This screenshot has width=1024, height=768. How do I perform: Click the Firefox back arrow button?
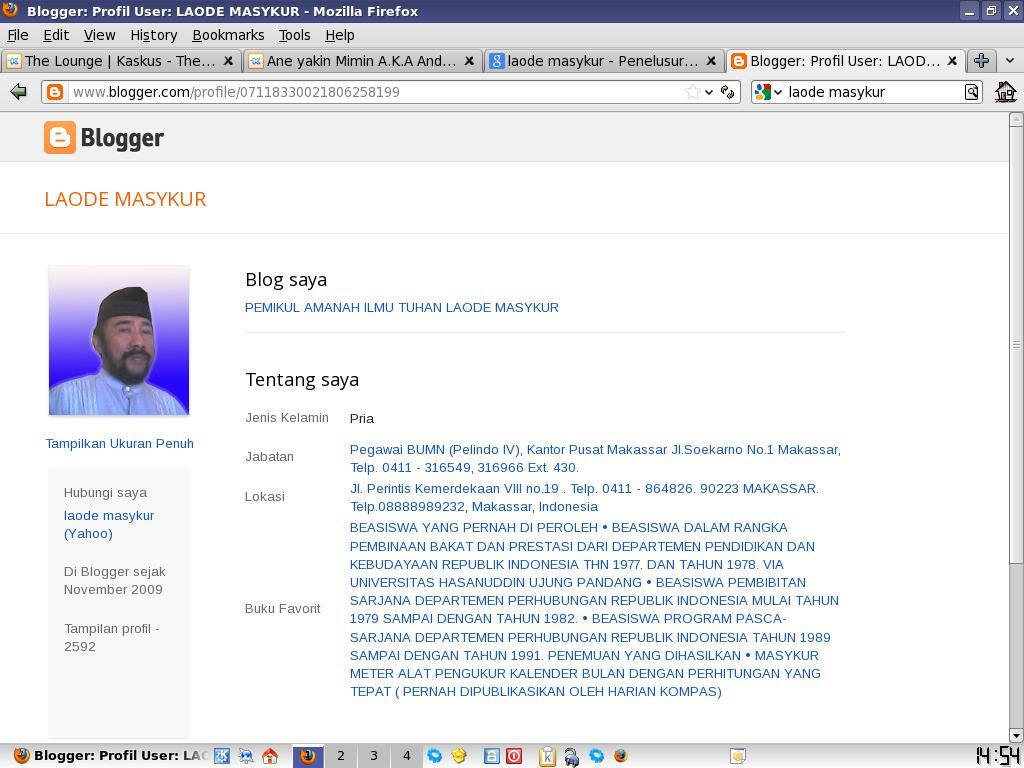point(18,92)
